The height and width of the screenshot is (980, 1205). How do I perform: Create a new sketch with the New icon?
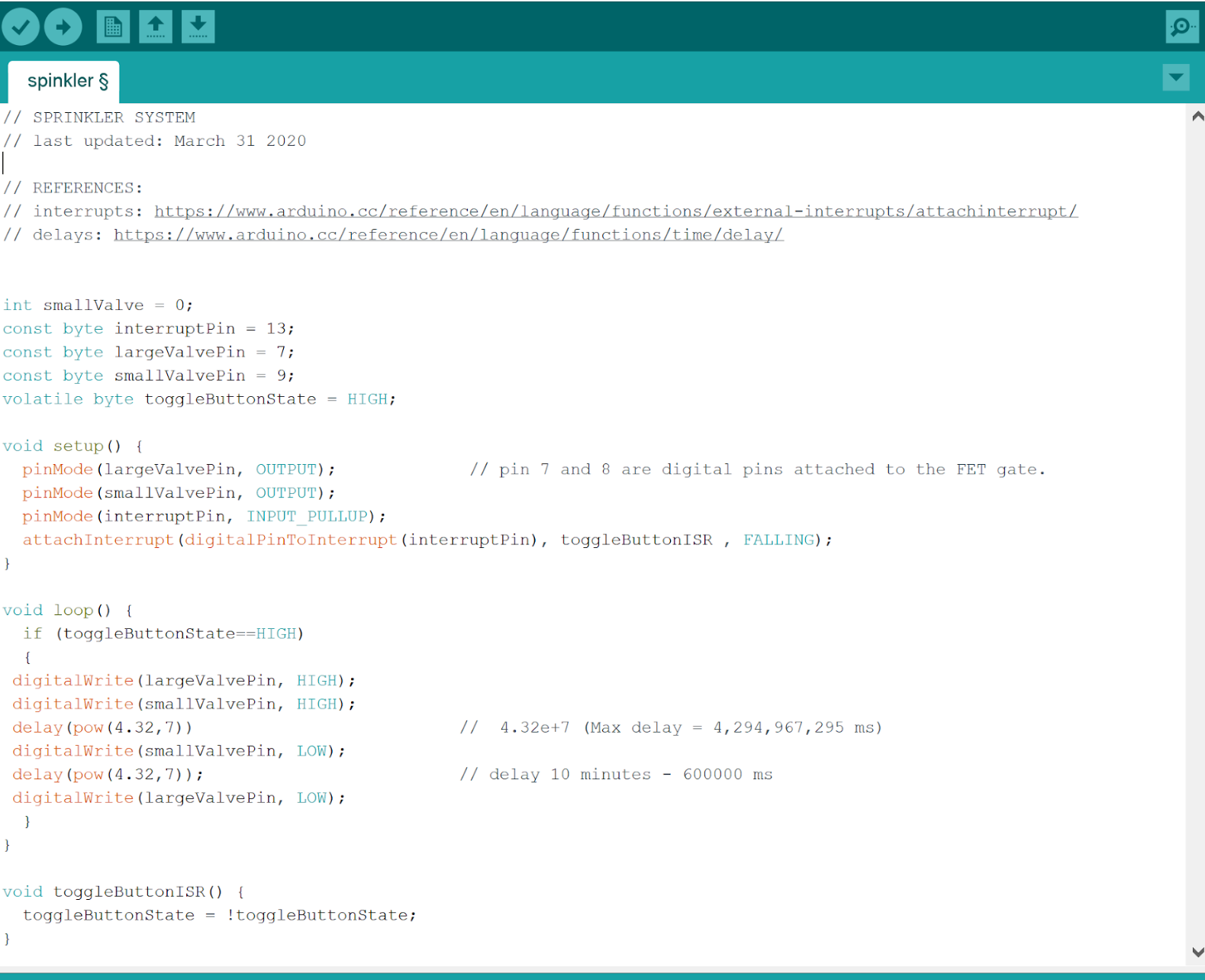[113, 27]
